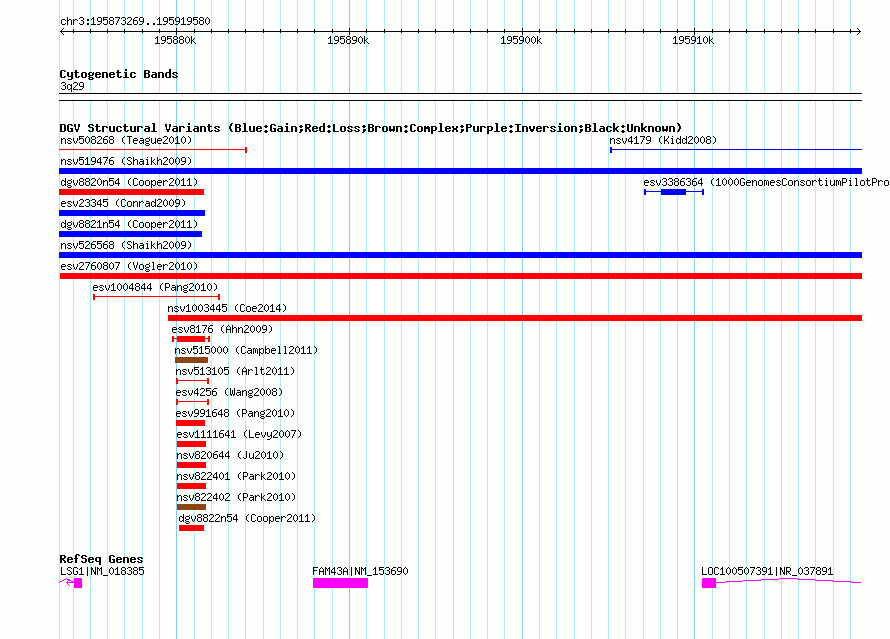
Task: Click the esv23345 (Conrad2009) label
Action: click(123, 203)
